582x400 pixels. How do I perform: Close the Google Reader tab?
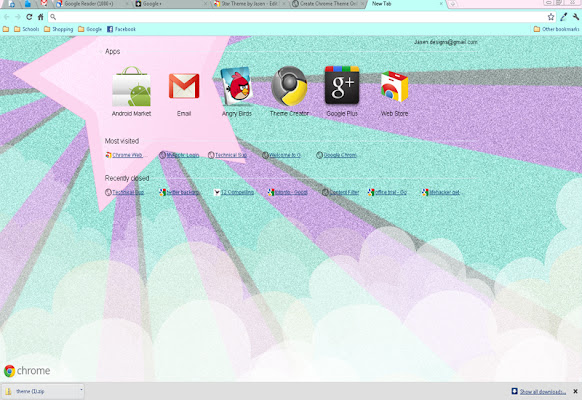click(x=126, y=4)
